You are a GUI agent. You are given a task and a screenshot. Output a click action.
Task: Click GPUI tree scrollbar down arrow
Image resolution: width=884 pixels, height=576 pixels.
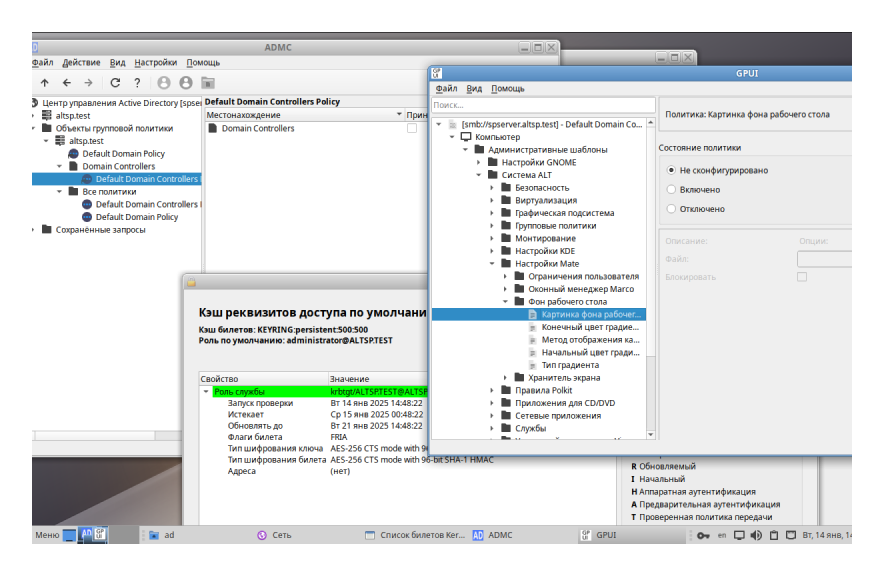(651, 435)
